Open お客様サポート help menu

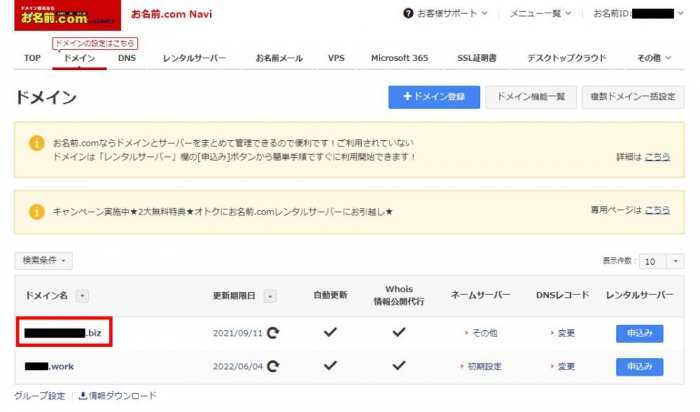(x=445, y=13)
